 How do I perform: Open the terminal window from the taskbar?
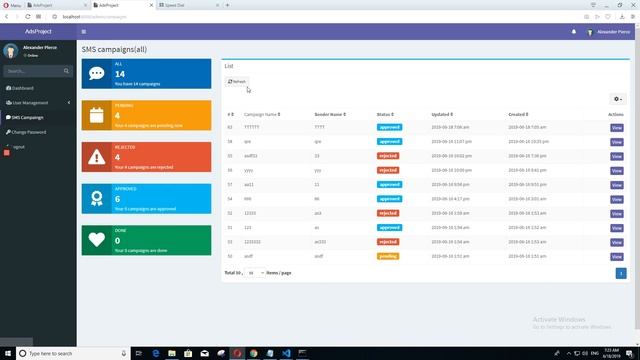tap(302, 353)
